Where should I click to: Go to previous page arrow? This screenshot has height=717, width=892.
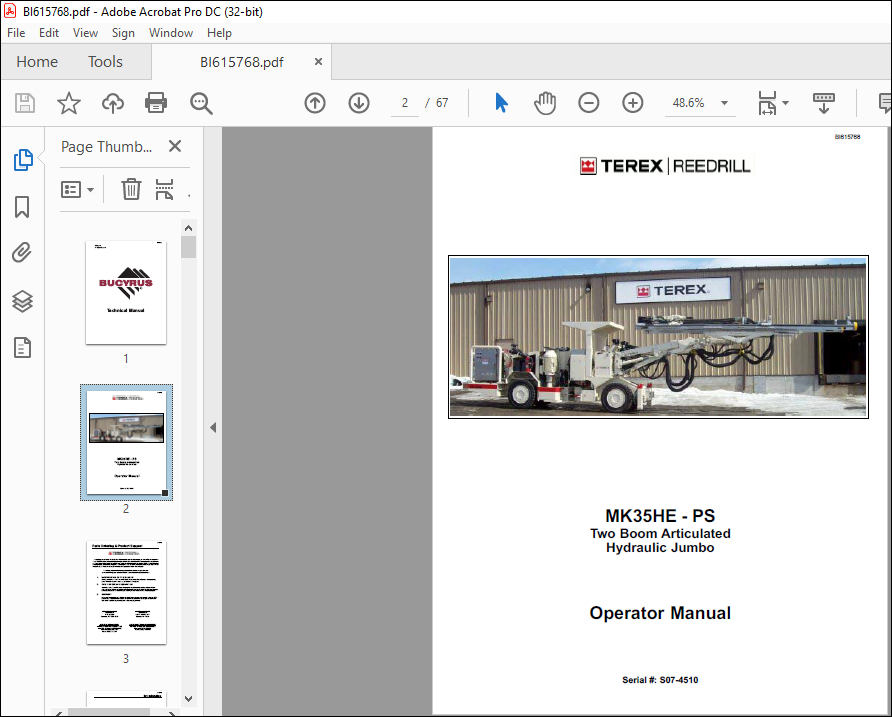(315, 103)
